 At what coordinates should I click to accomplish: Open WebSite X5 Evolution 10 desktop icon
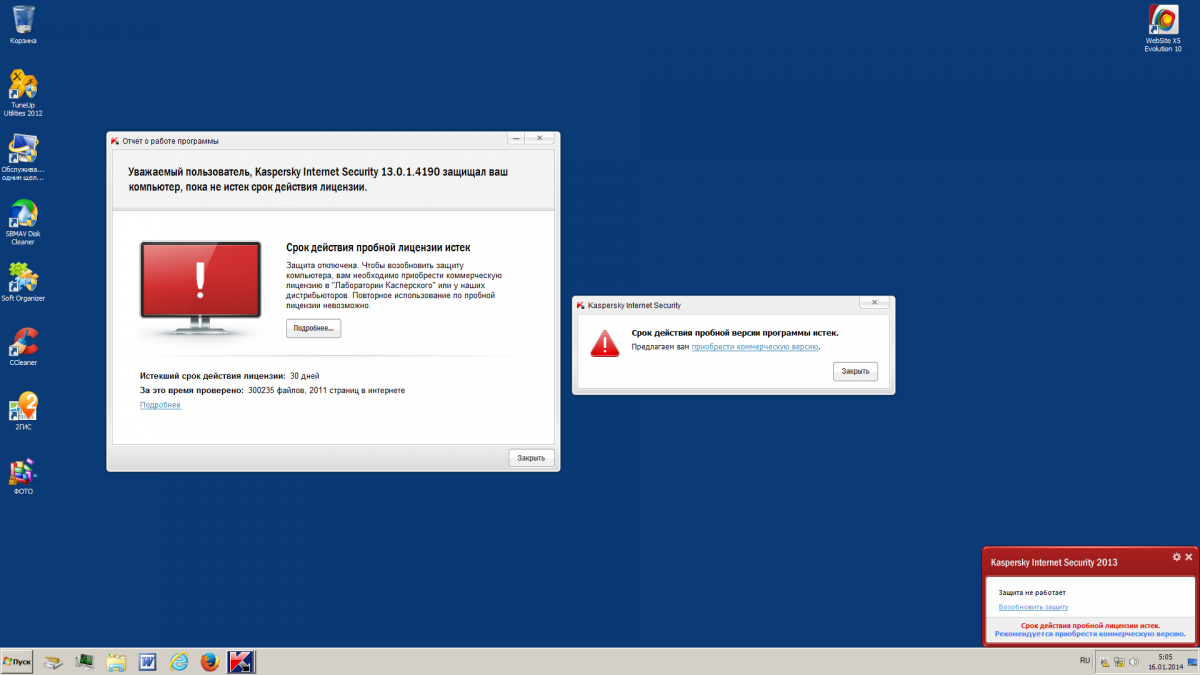(x=1163, y=28)
